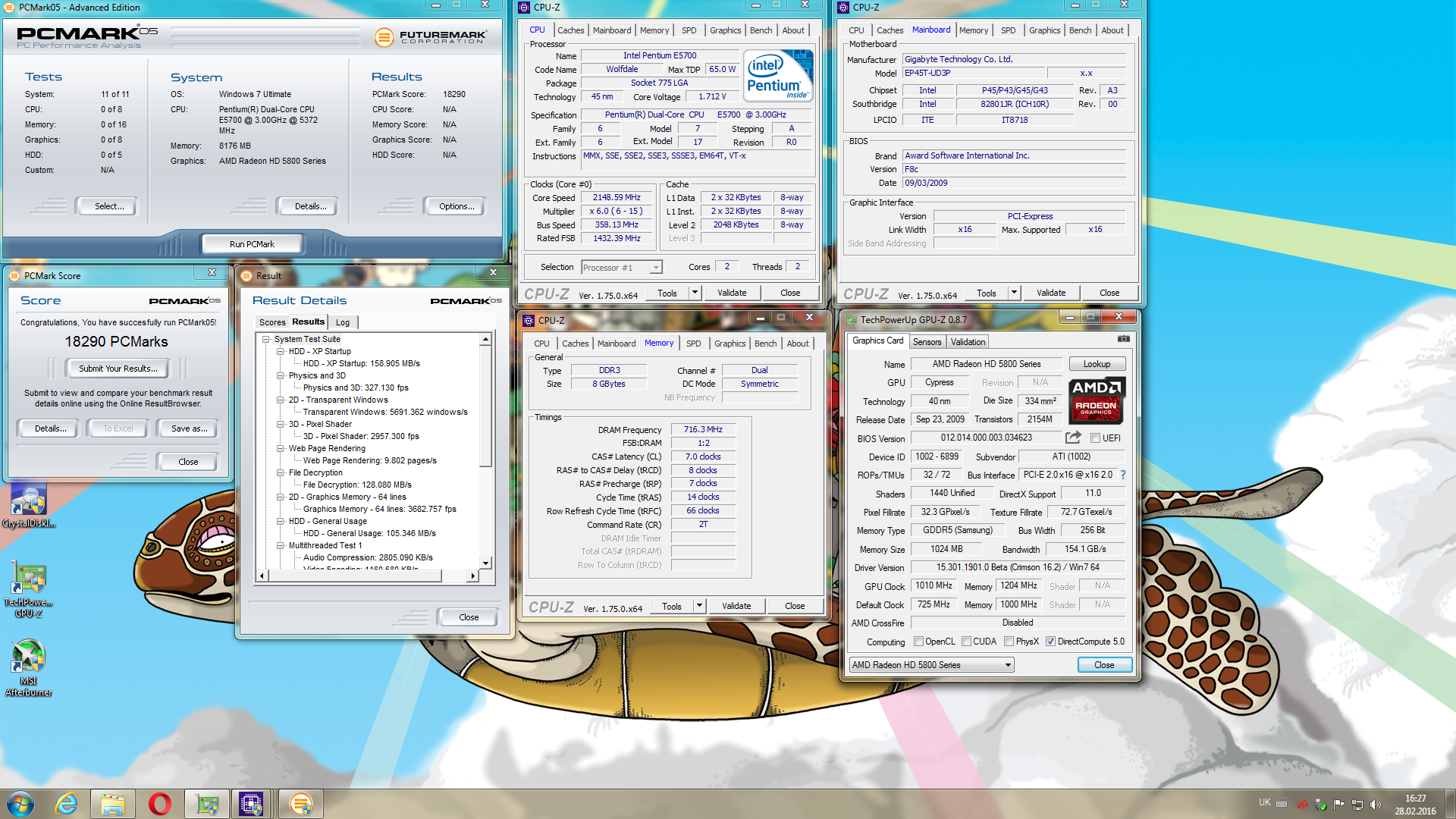Open the system clock showing 16:27

coord(1415,804)
